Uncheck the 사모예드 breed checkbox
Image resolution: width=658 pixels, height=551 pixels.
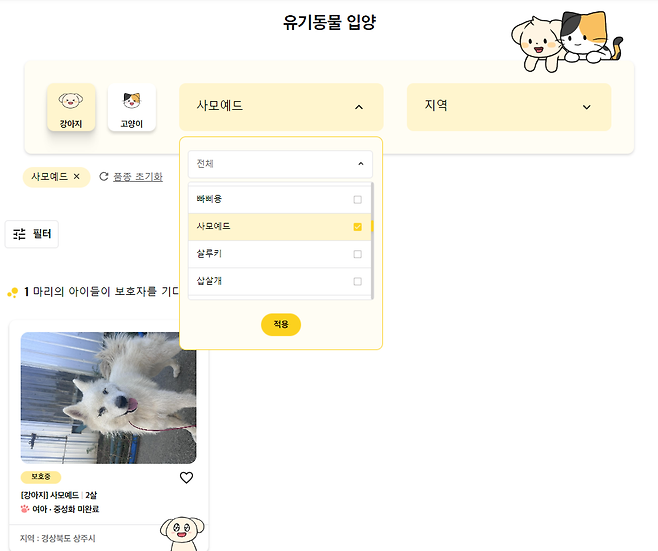click(358, 227)
